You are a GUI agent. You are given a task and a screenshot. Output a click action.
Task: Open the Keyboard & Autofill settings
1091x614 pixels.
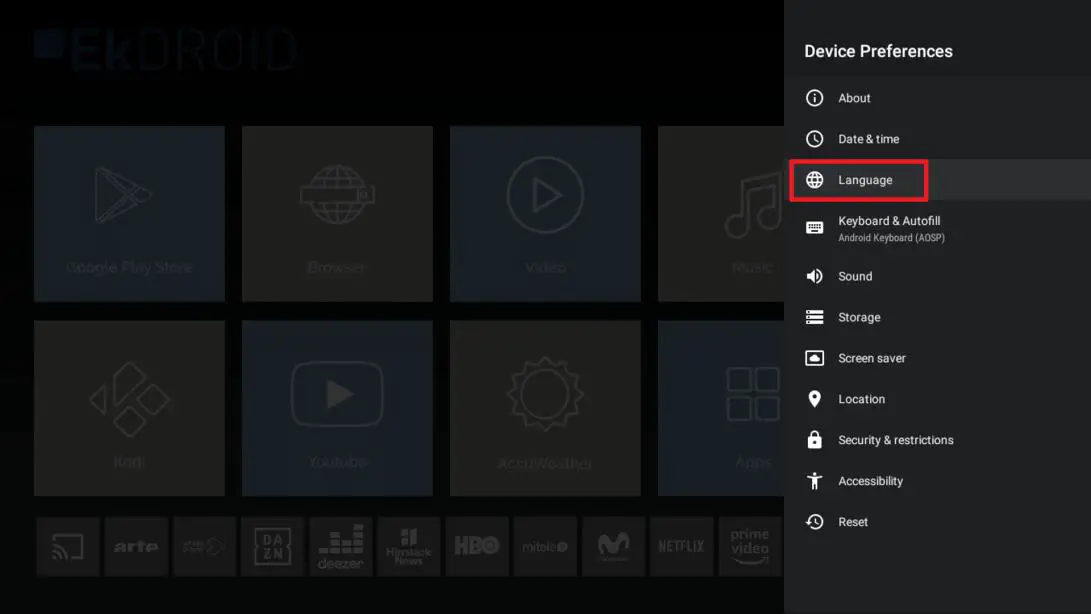(x=890, y=228)
